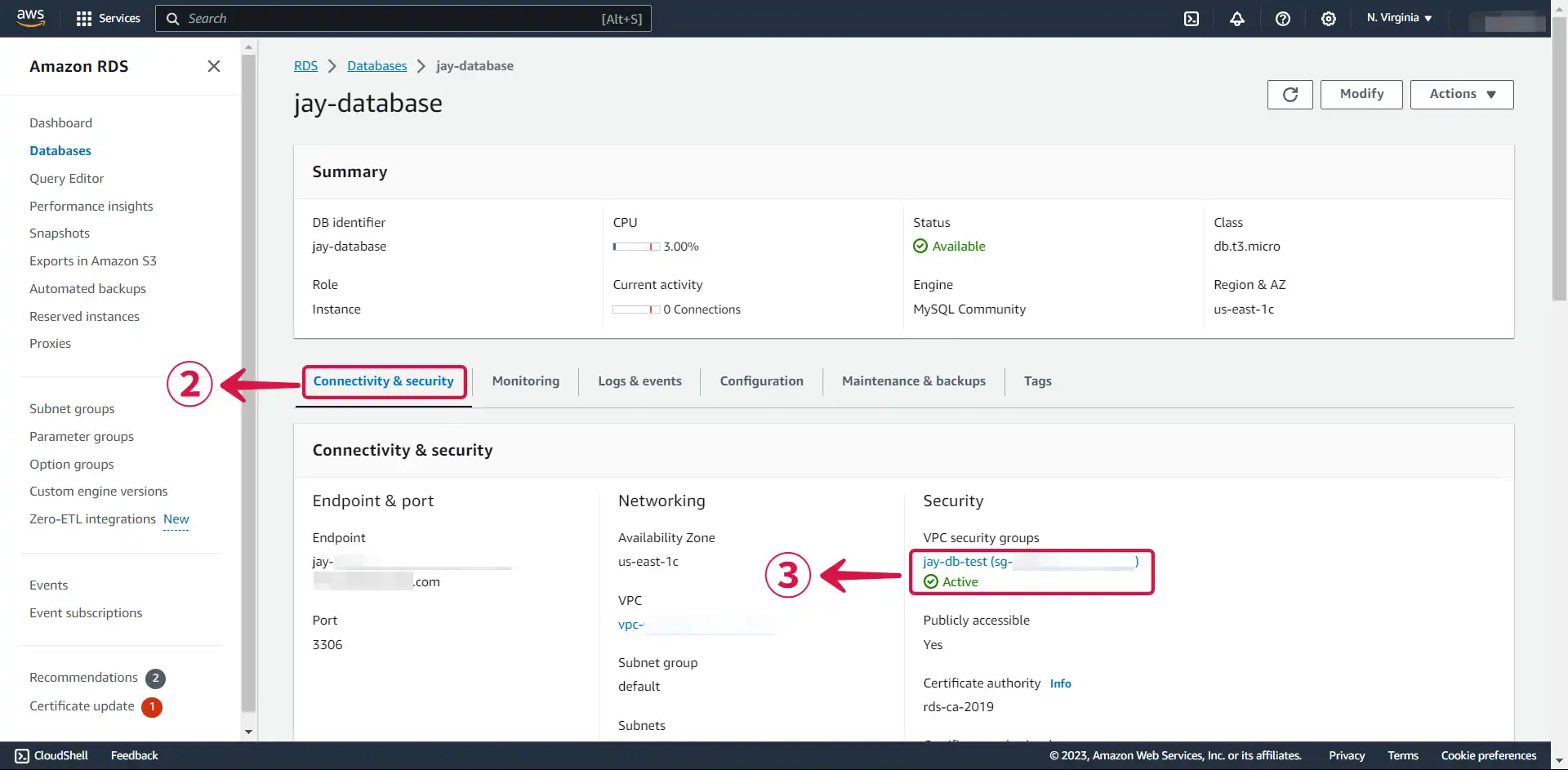The image size is (1568, 770).
Task: Click the Modify button
Action: (x=1361, y=95)
